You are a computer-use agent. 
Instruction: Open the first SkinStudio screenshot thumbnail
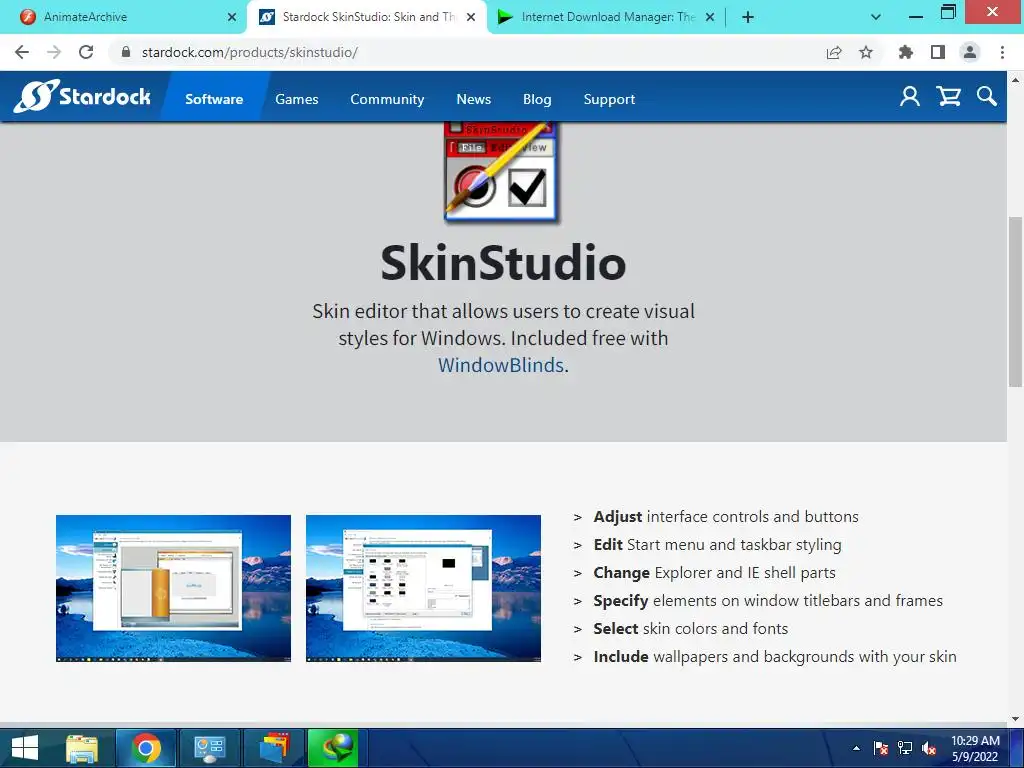click(173, 588)
